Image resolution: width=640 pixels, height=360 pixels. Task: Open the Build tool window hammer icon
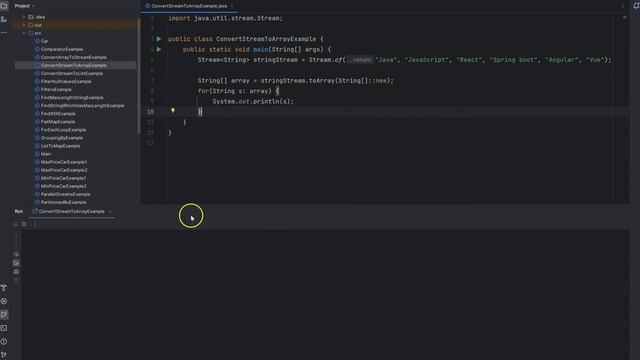click(x=4, y=288)
